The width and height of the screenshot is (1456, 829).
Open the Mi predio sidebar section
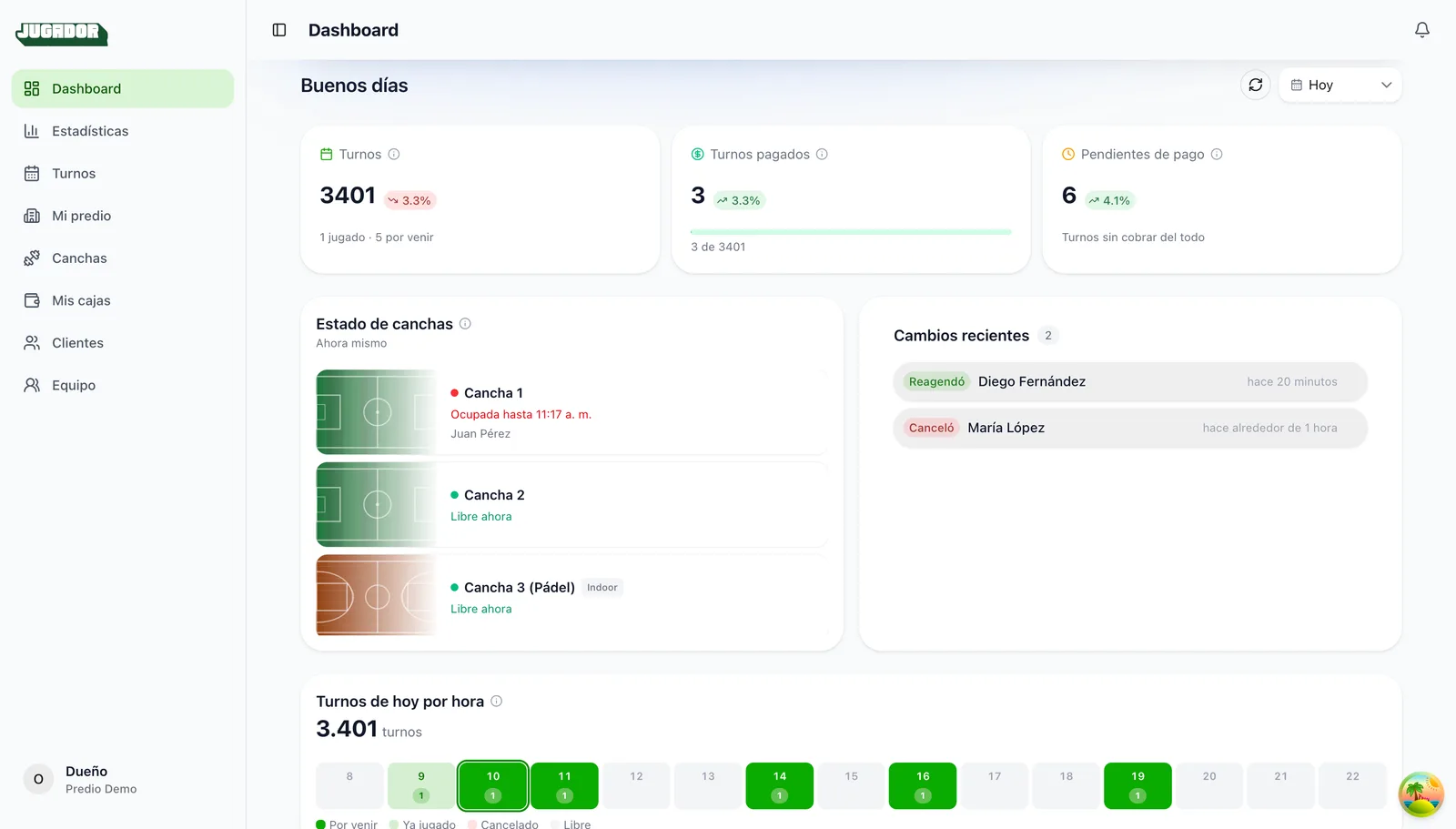pos(123,216)
